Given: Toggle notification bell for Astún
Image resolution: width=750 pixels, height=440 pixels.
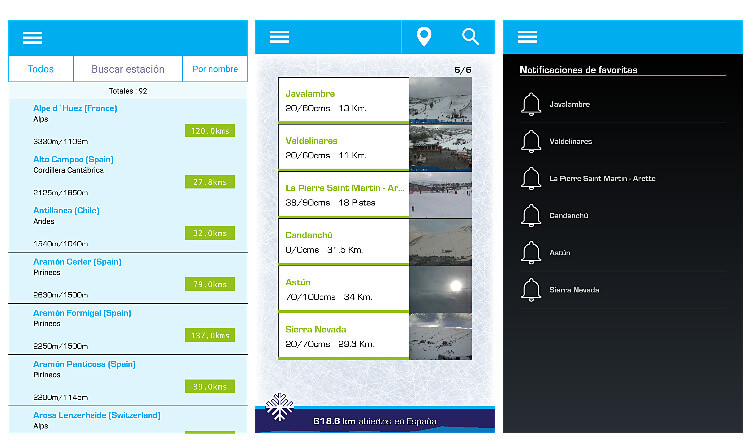Looking at the screenshot, I should tap(531, 253).
